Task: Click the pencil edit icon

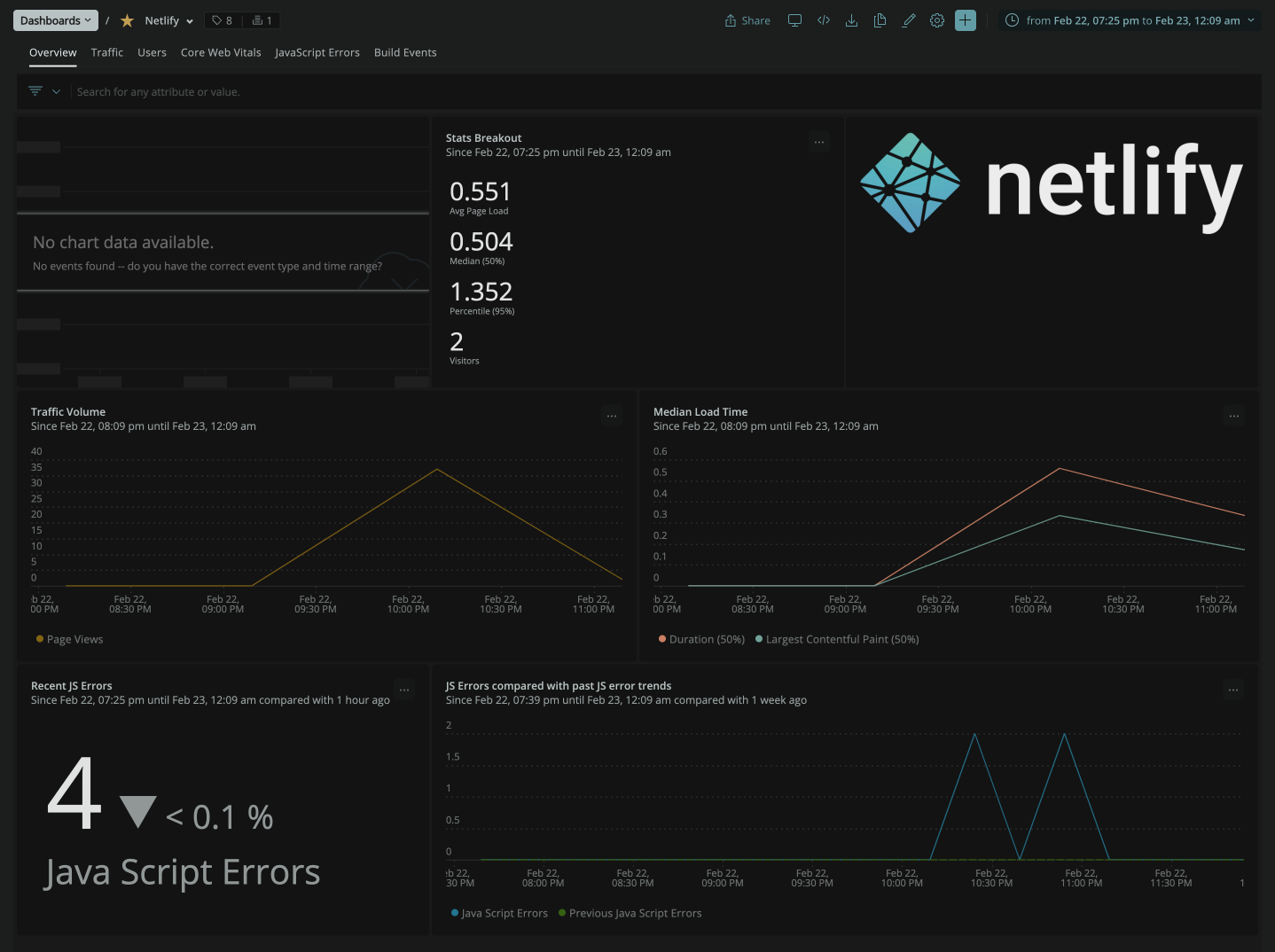Action: (909, 20)
